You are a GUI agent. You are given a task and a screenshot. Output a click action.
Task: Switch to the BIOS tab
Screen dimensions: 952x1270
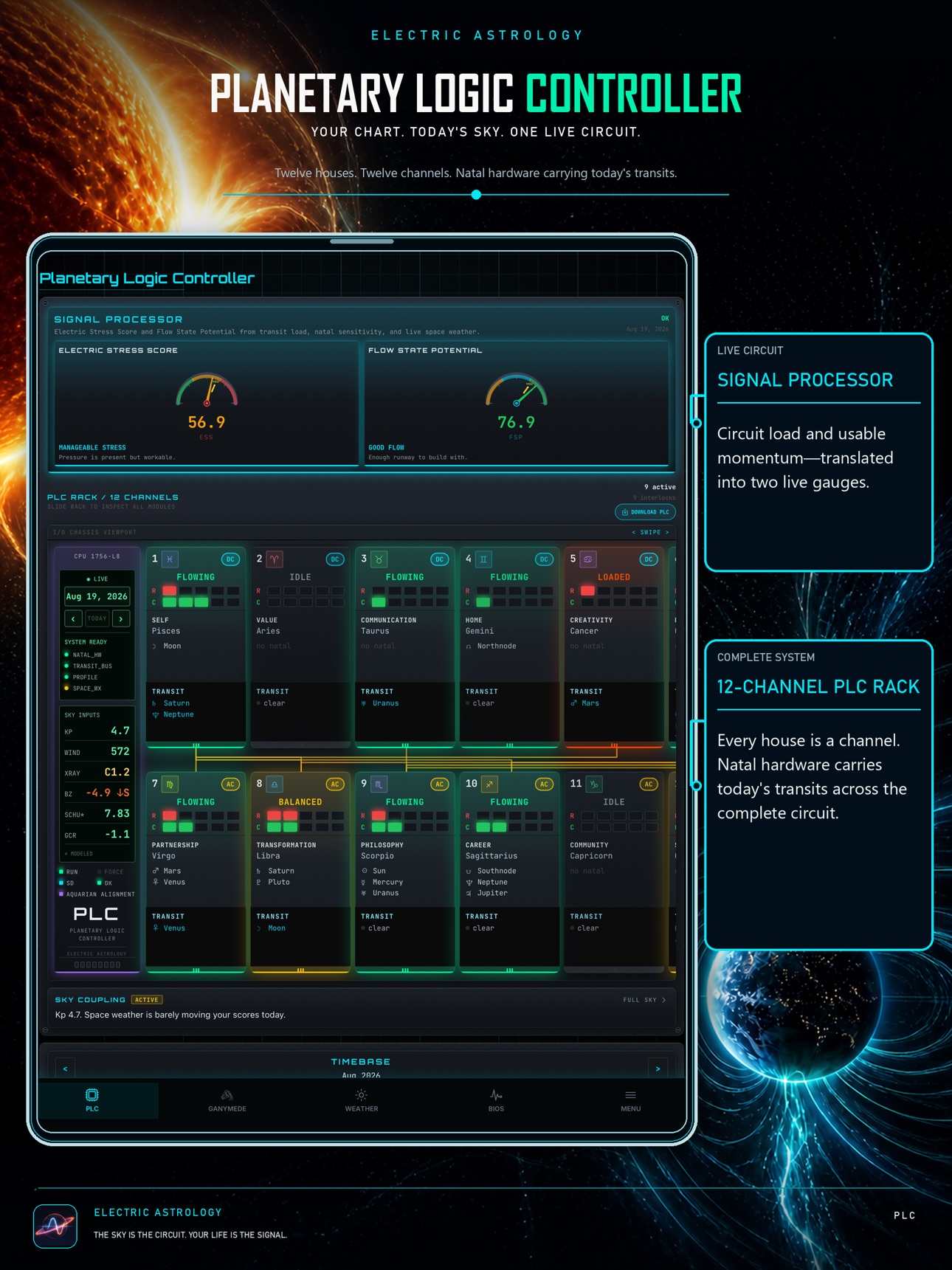point(496,1100)
